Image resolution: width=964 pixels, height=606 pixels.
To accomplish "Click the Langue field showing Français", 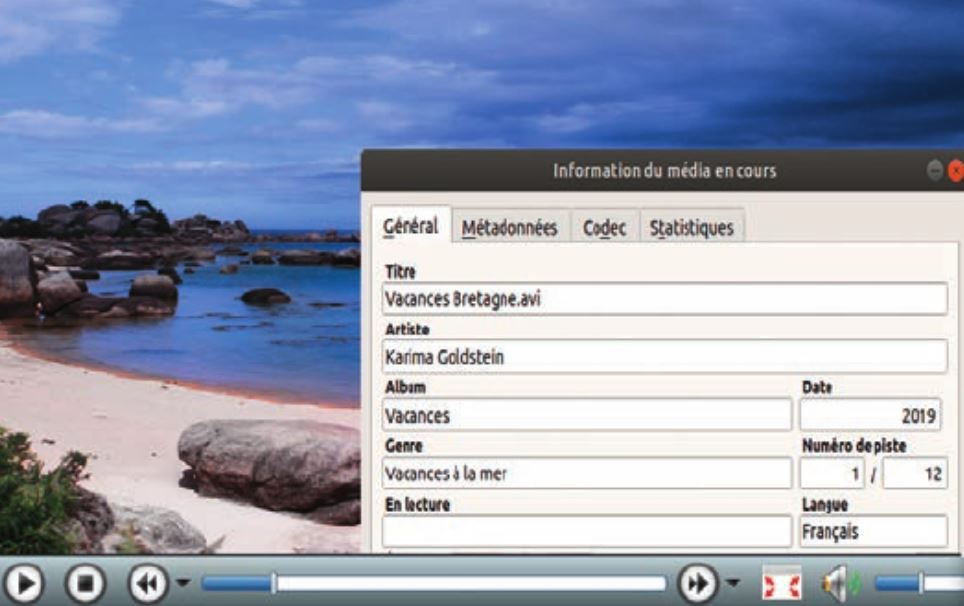I will (872, 531).
